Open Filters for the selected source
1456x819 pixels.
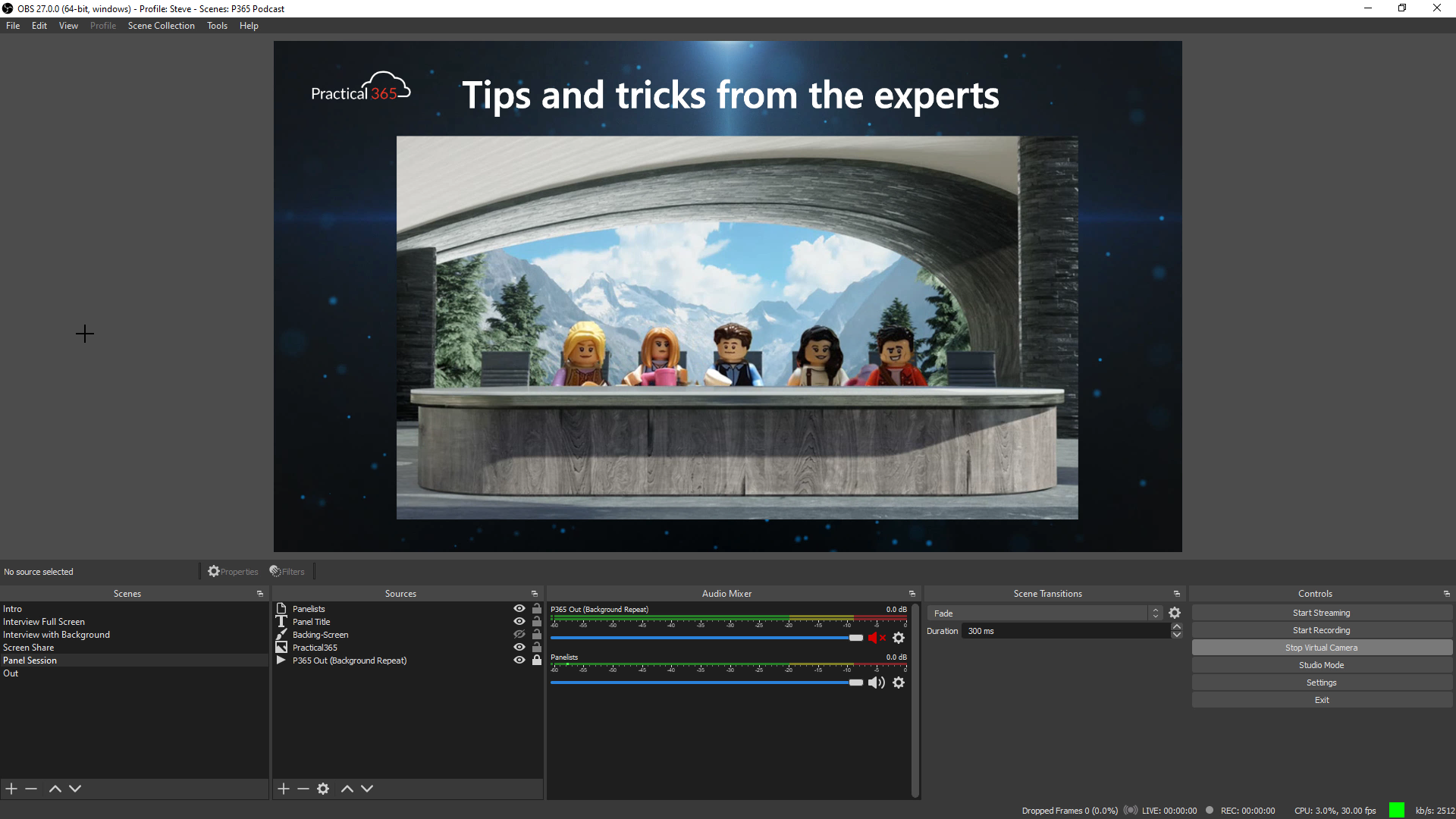tap(287, 571)
